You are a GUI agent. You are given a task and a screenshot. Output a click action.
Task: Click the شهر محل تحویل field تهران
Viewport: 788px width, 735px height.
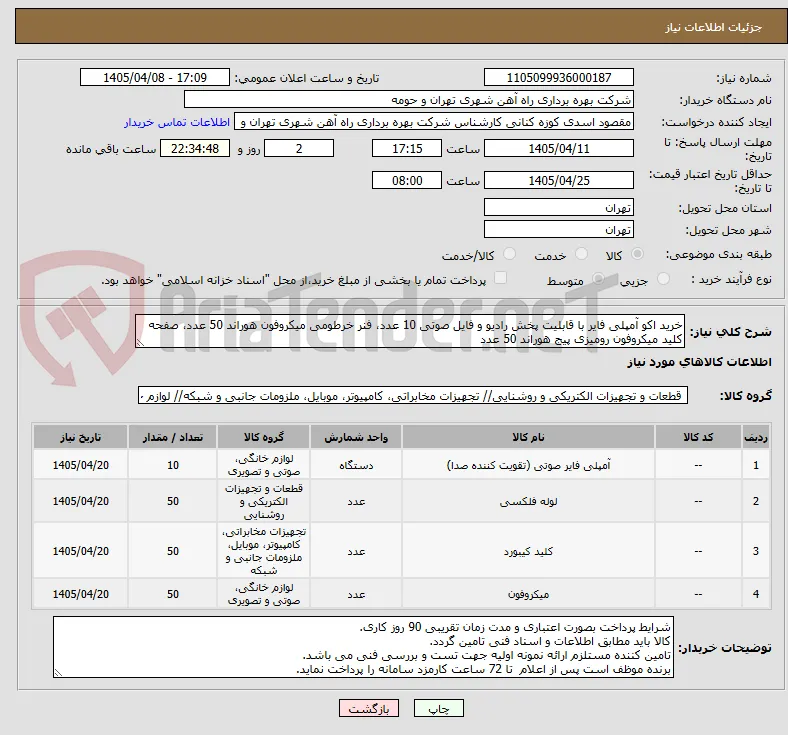point(559,230)
